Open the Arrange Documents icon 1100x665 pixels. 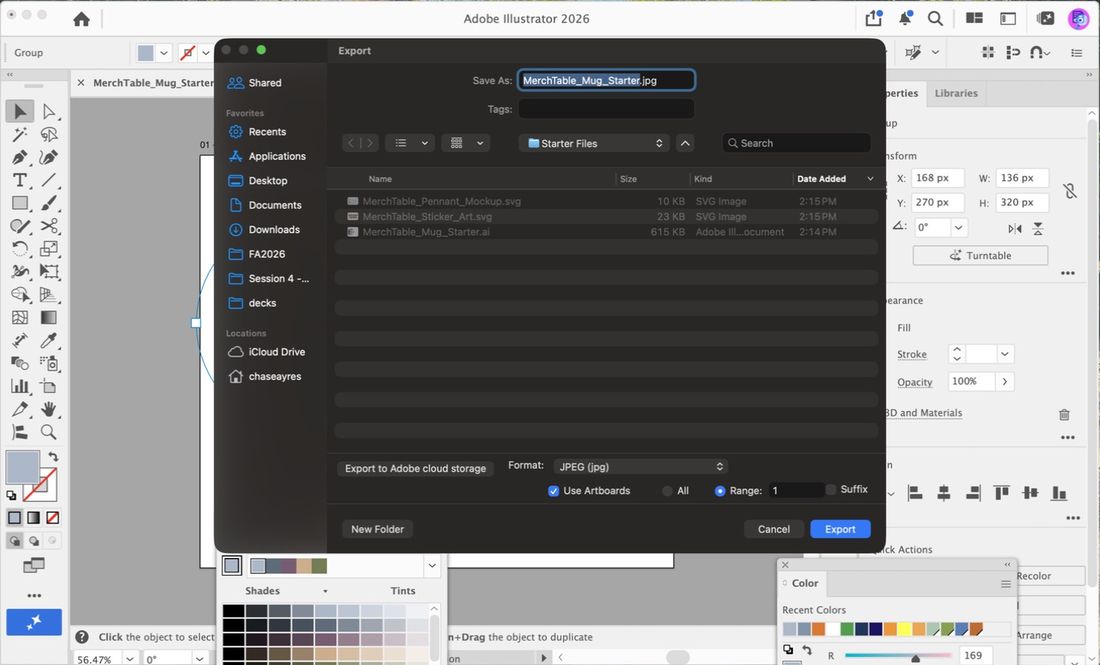pos(974,18)
